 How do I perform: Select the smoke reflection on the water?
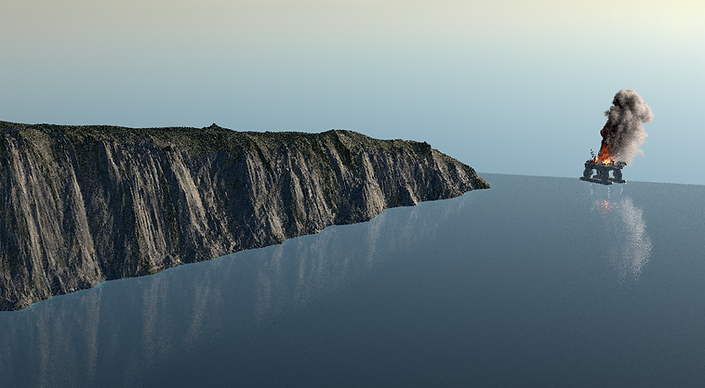coord(633,239)
